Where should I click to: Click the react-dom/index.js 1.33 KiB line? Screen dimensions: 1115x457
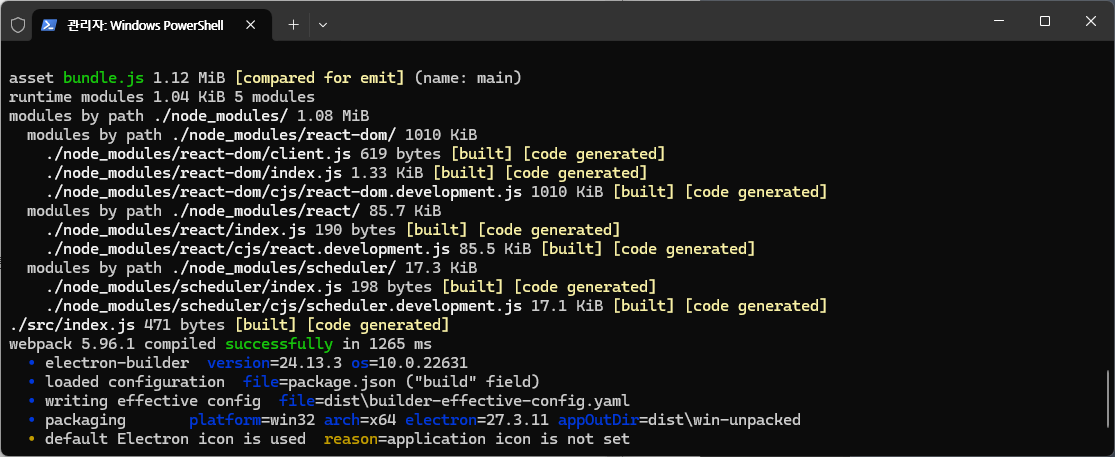(x=346, y=173)
